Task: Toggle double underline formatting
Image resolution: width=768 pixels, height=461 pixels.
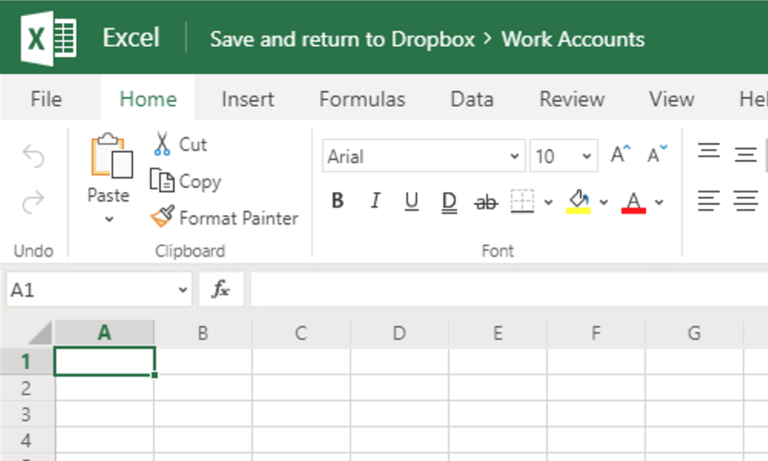Action: coord(449,202)
